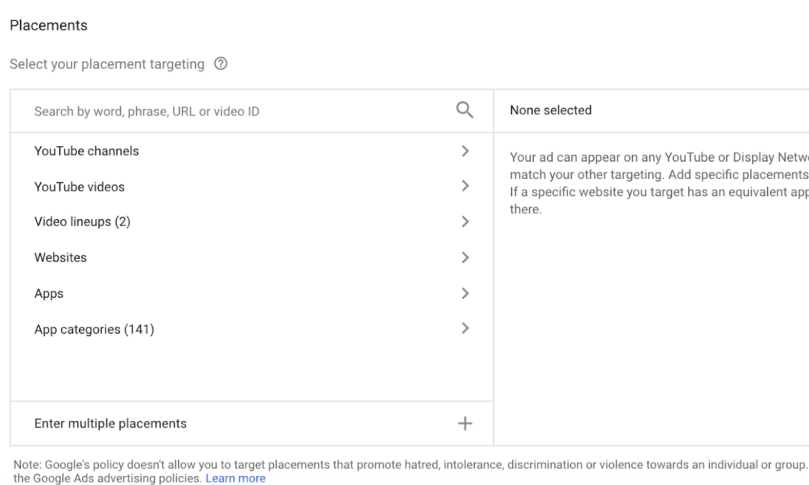
Task: Follow the Learn more policy link
Action: (x=235, y=478)
